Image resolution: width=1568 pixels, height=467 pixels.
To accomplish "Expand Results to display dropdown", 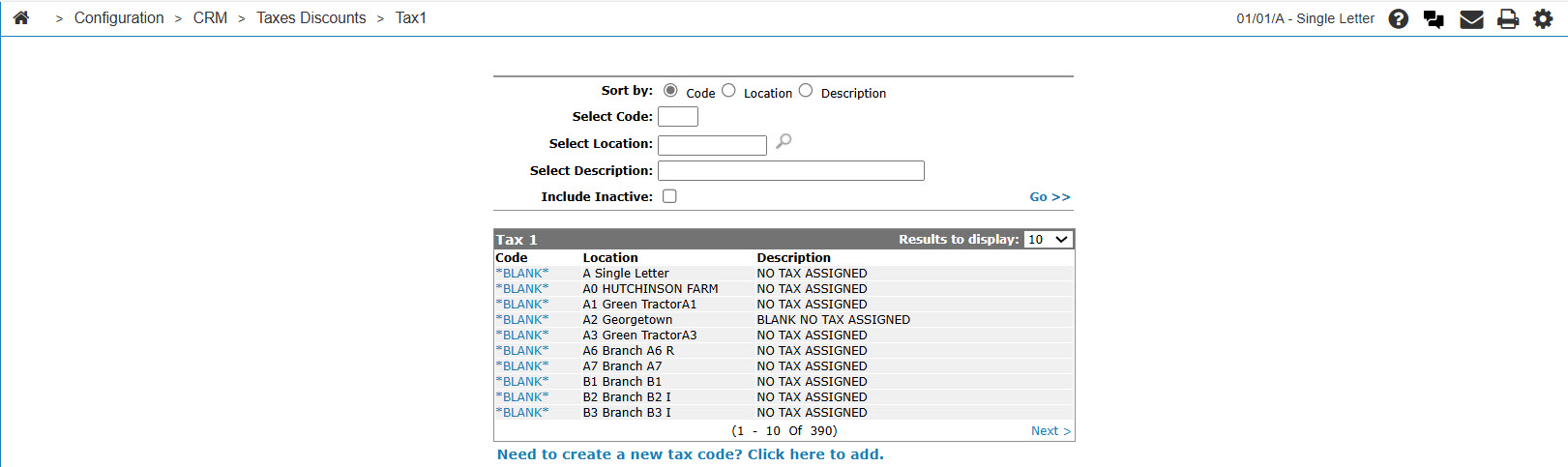I will point(1049,239).
